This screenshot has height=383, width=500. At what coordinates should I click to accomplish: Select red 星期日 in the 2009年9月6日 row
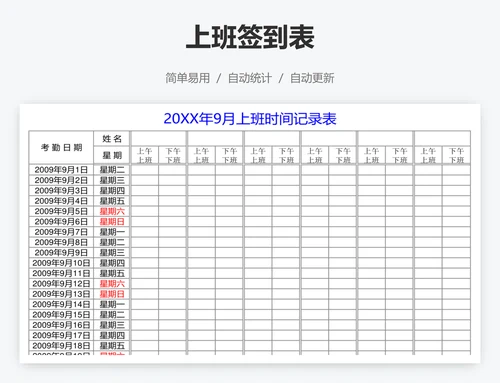[112, 221]
